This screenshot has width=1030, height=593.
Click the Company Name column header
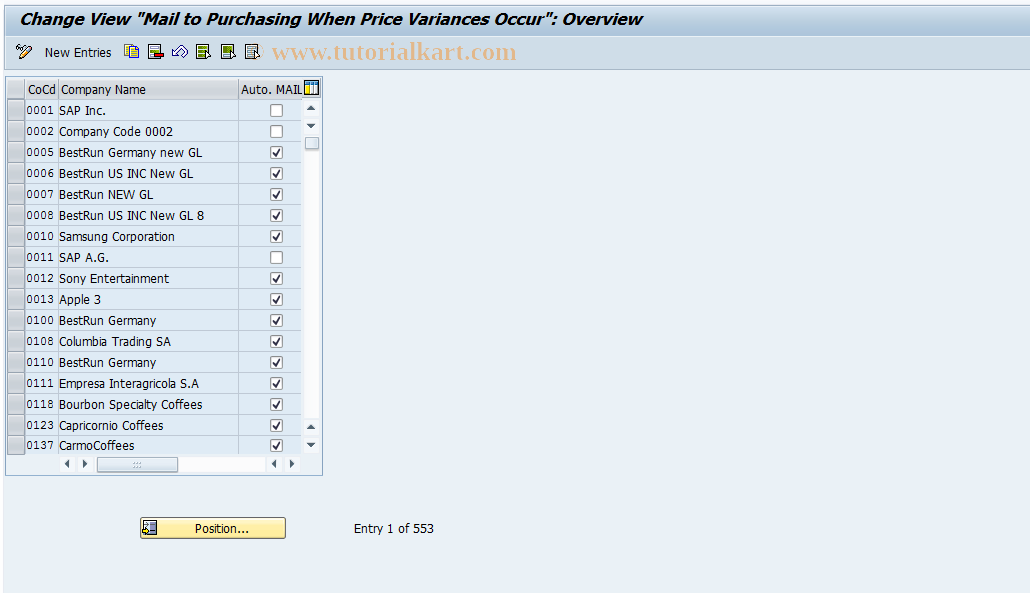pyautogui.click(x=148, y=89)
